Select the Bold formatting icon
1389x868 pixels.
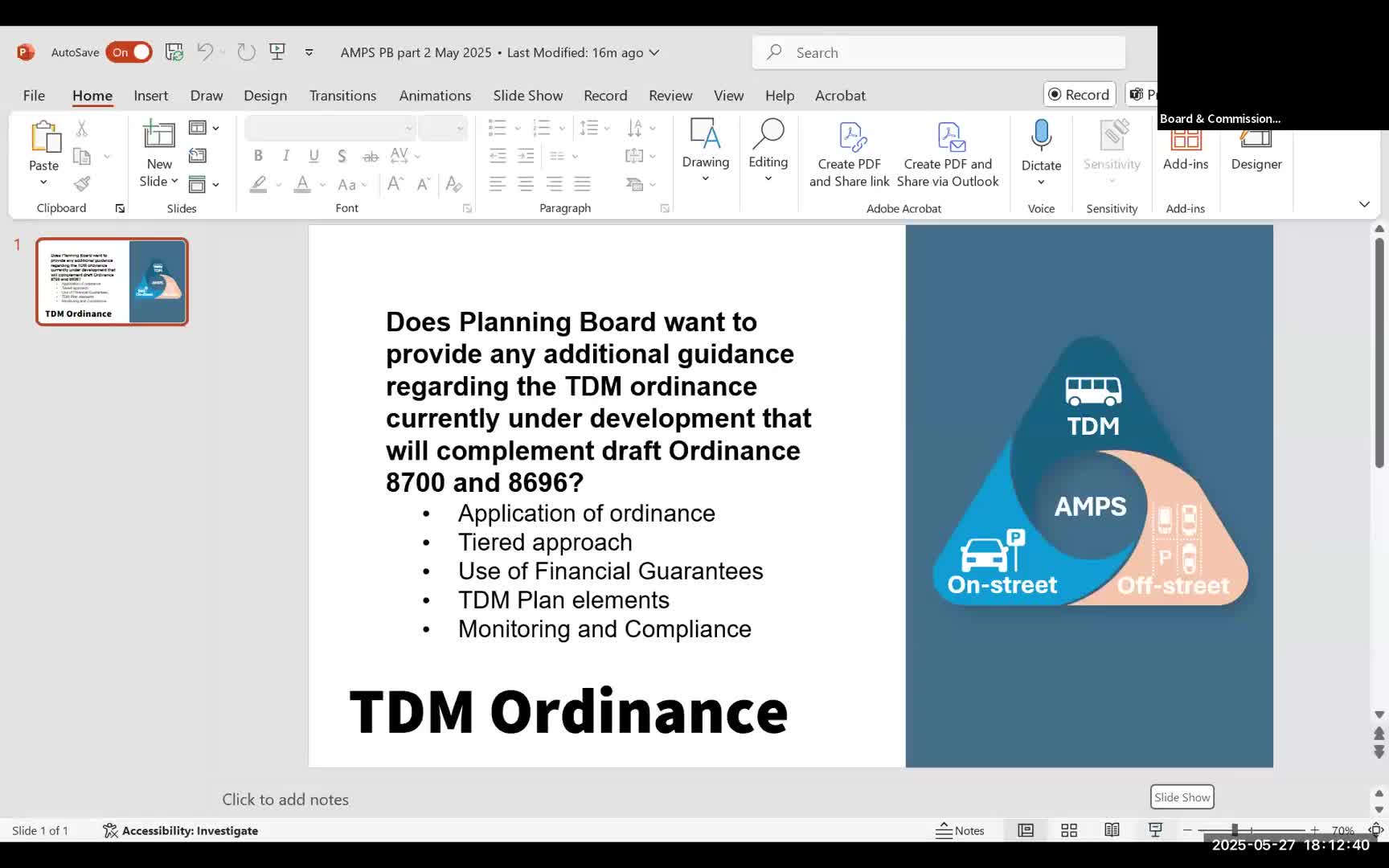click(258, 155)
